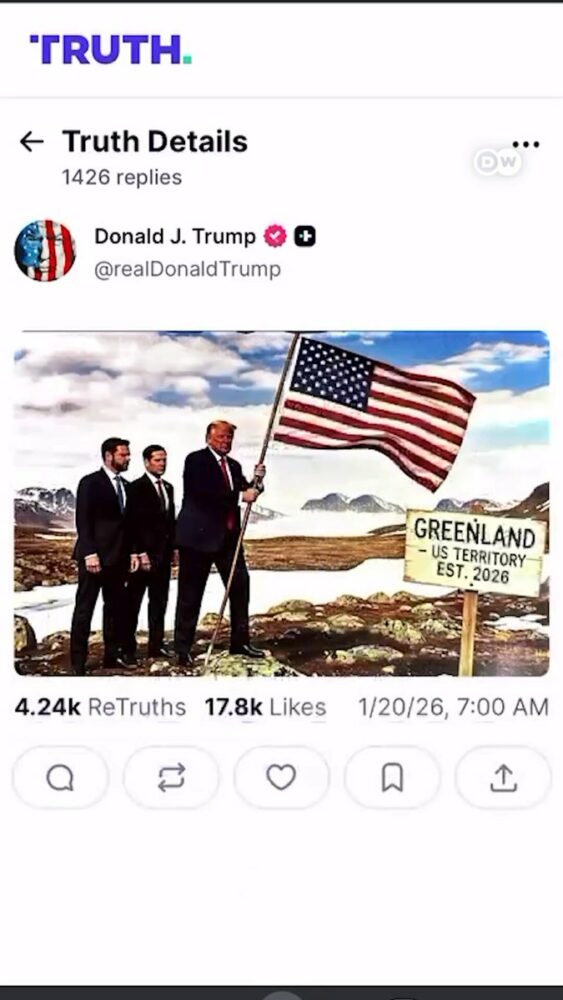
Task: Like the post with the heart icon
Action: 281,777
